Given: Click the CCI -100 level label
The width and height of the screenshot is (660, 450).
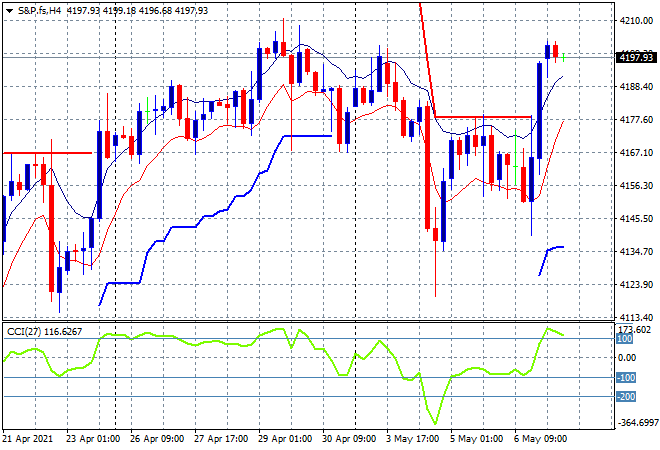Looking at the screenshot, I should point(626,378).
